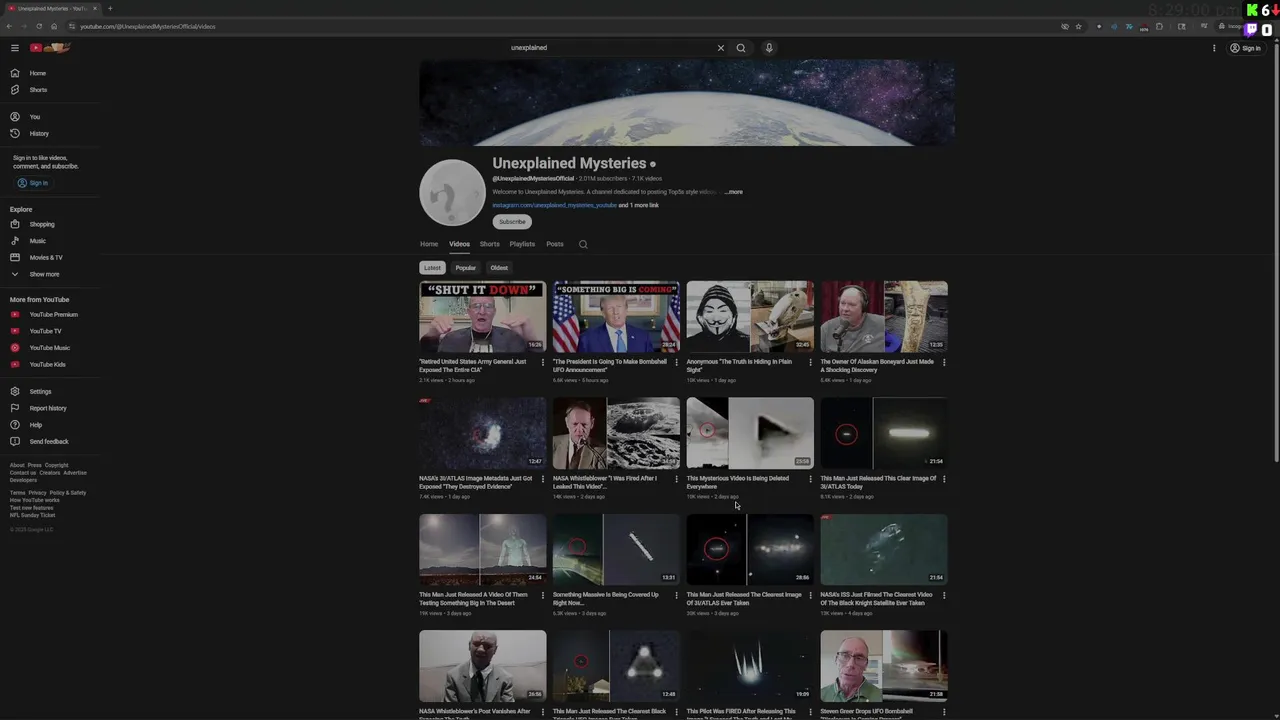This screenshot has height=720, width=1280.
Task: Clear the search box with X
Action: click(720, 48)
